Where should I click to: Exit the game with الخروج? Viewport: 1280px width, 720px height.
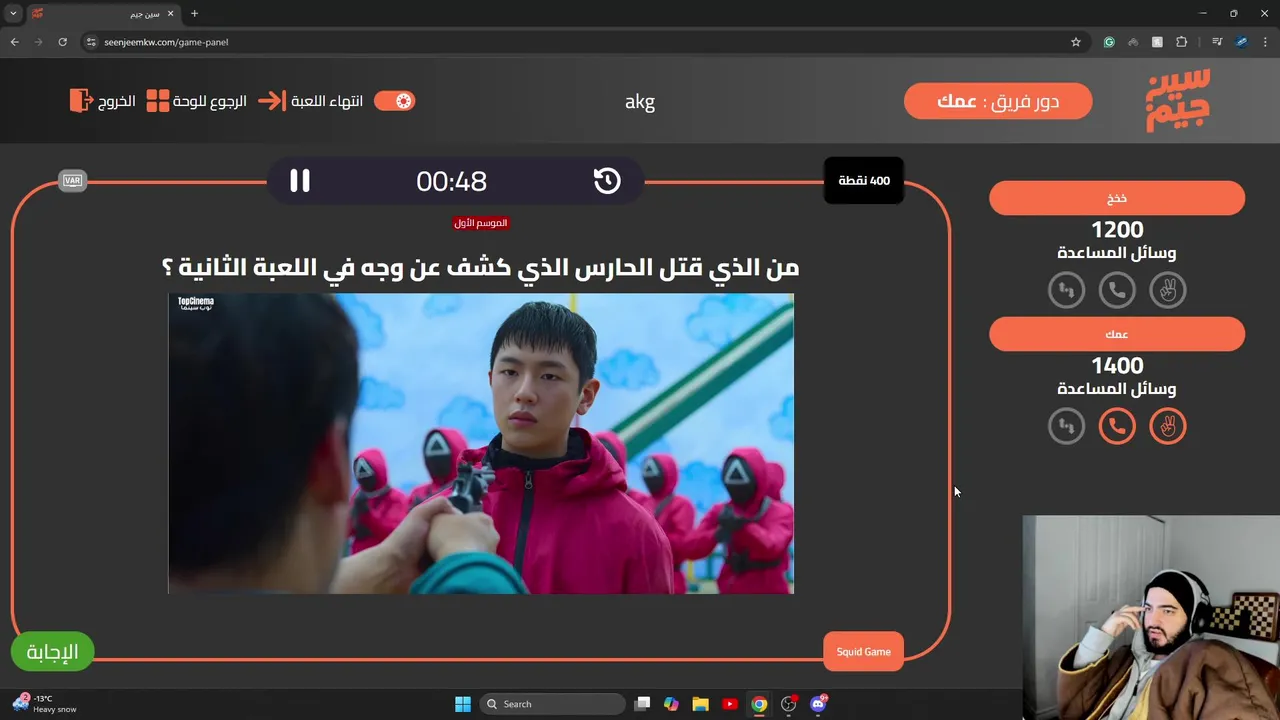[x=103, y=101]
